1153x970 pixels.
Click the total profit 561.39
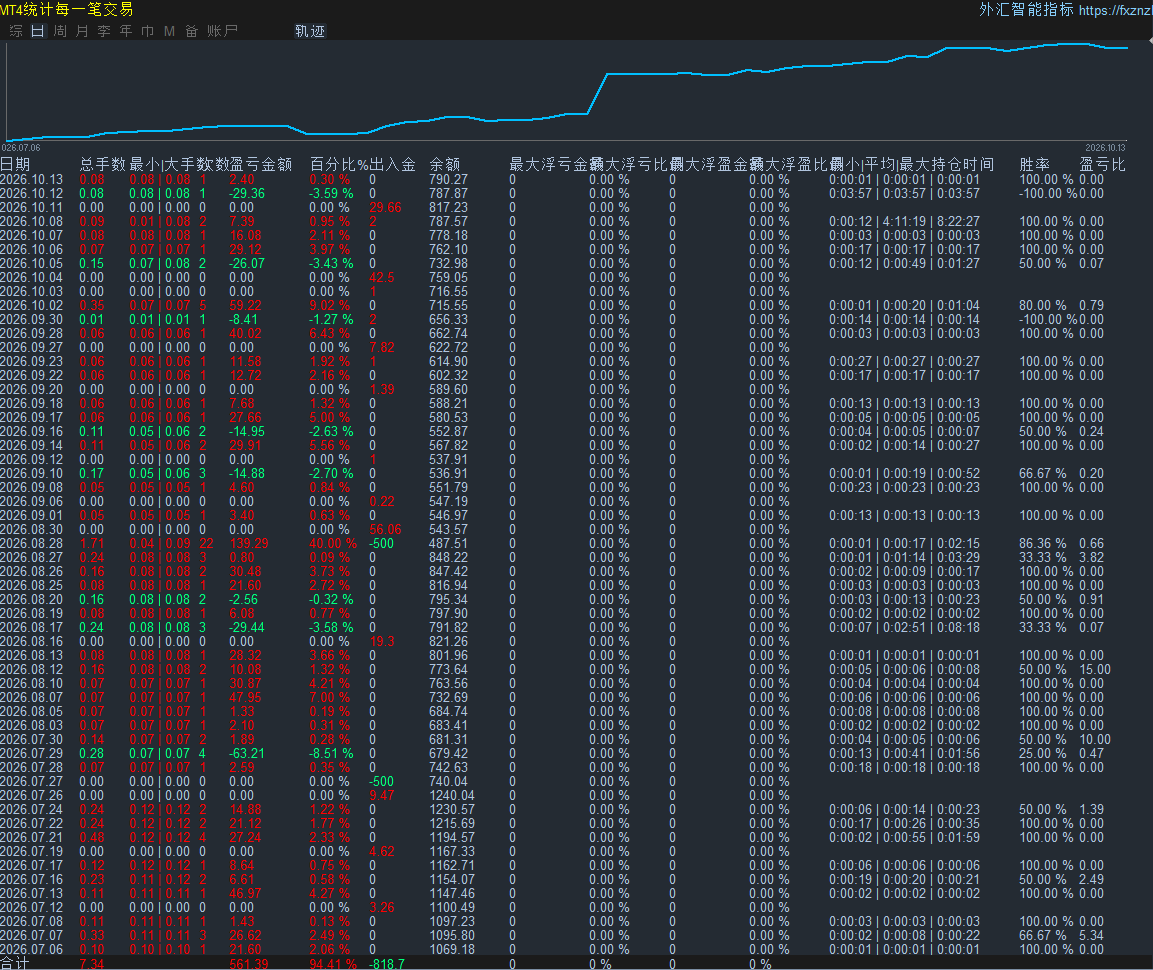[x=249, y=963]
